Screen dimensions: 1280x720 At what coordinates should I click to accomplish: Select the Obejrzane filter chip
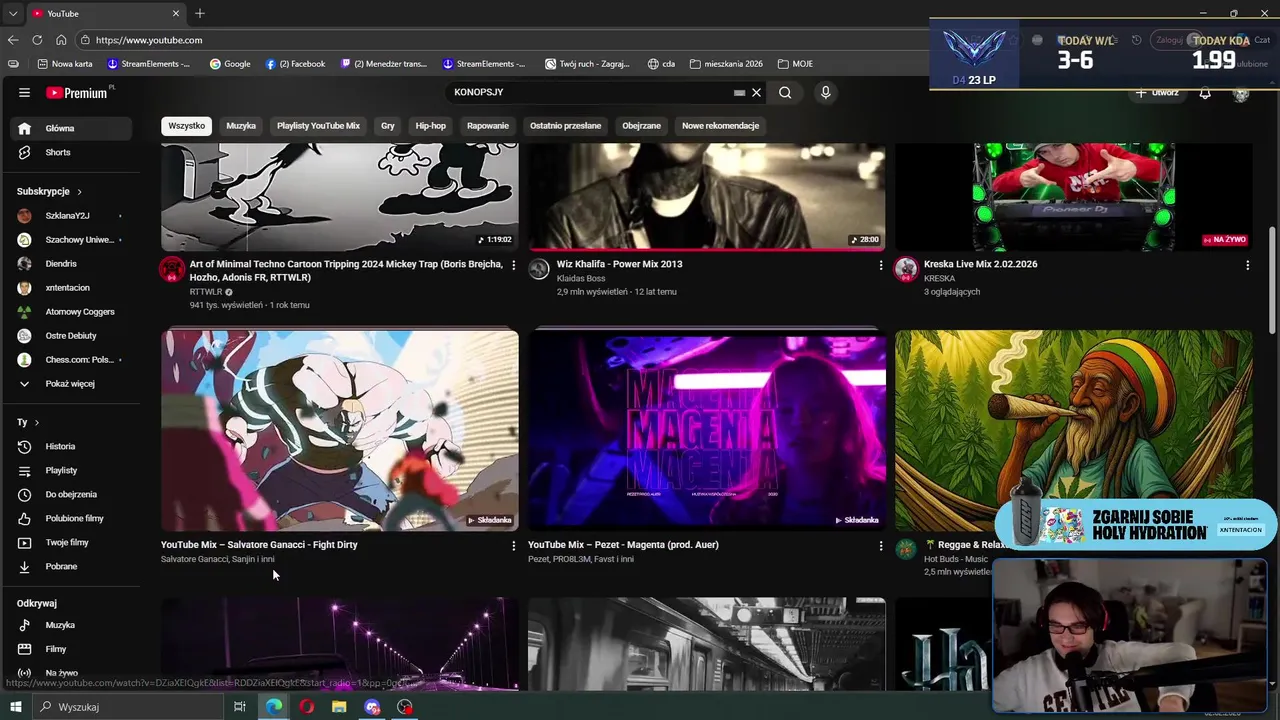[x=641, y=126]
